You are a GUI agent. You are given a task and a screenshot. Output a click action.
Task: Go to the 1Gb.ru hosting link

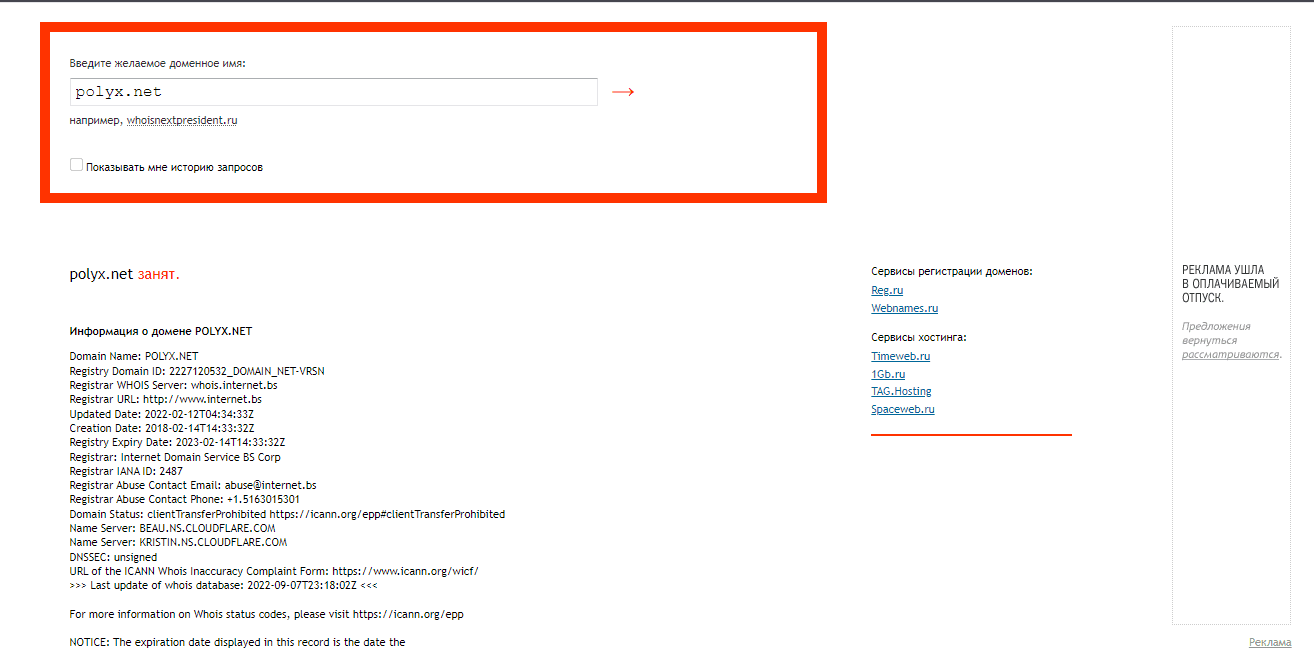click(x=888, y=374)
